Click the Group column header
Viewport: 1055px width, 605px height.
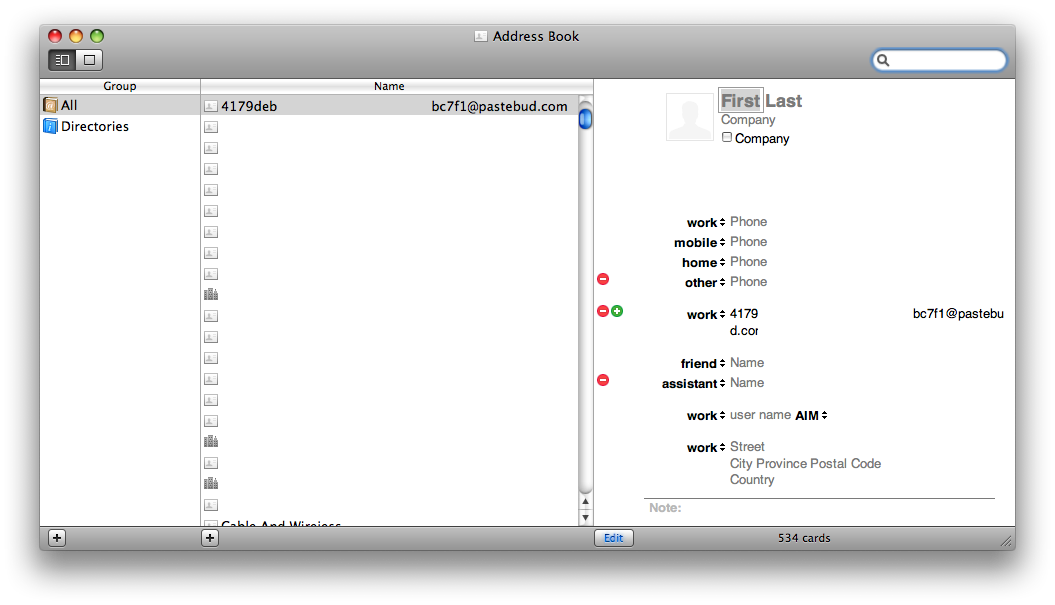(120, 86)
